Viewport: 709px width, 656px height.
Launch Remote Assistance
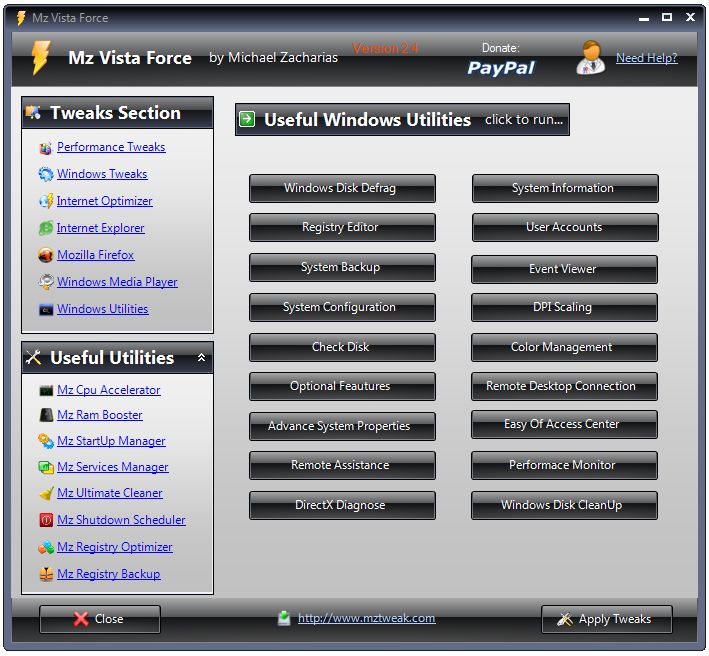click(342, 465)
